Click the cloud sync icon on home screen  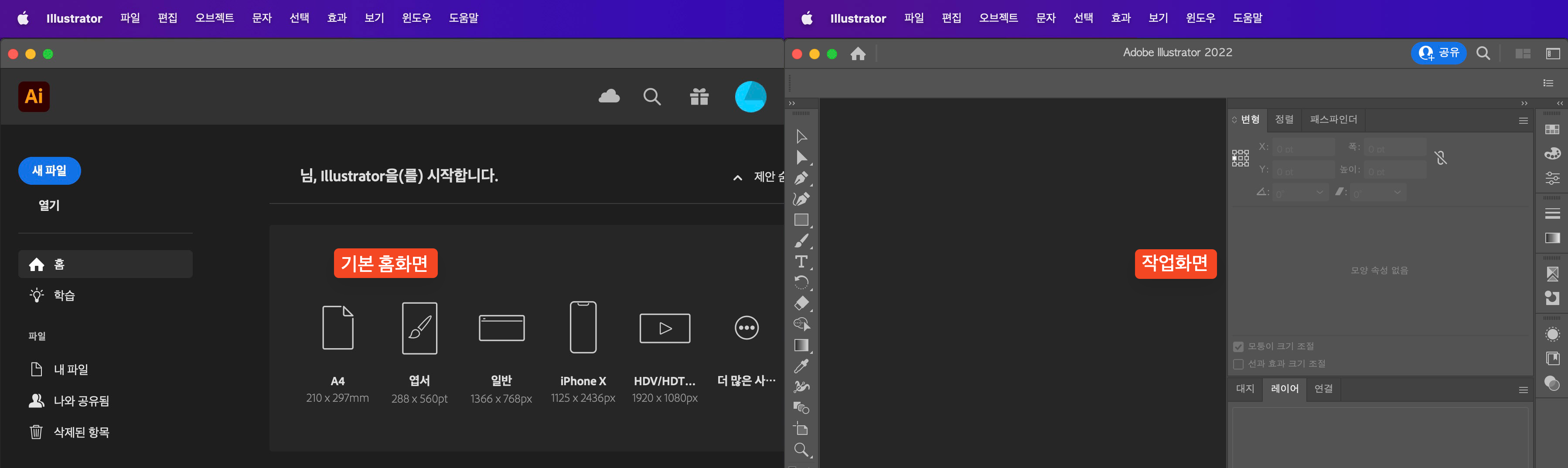click(609, 96)
